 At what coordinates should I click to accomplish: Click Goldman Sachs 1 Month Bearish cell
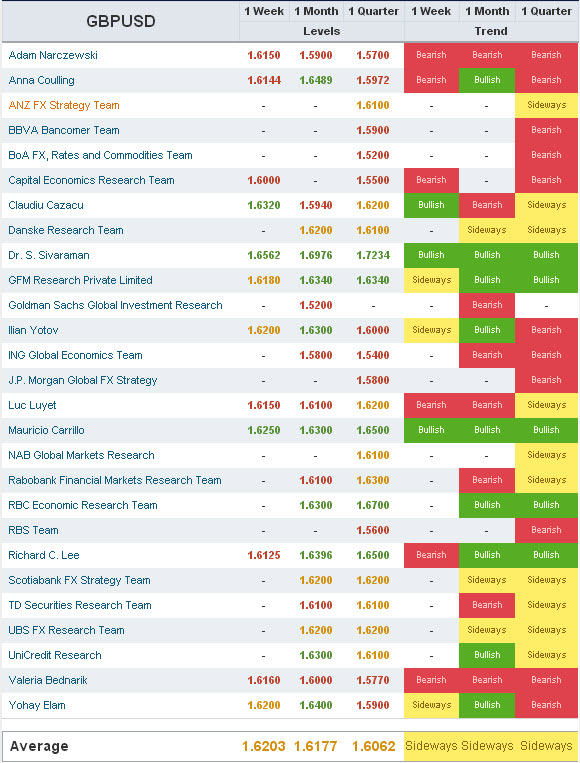[x=487, y=305]
